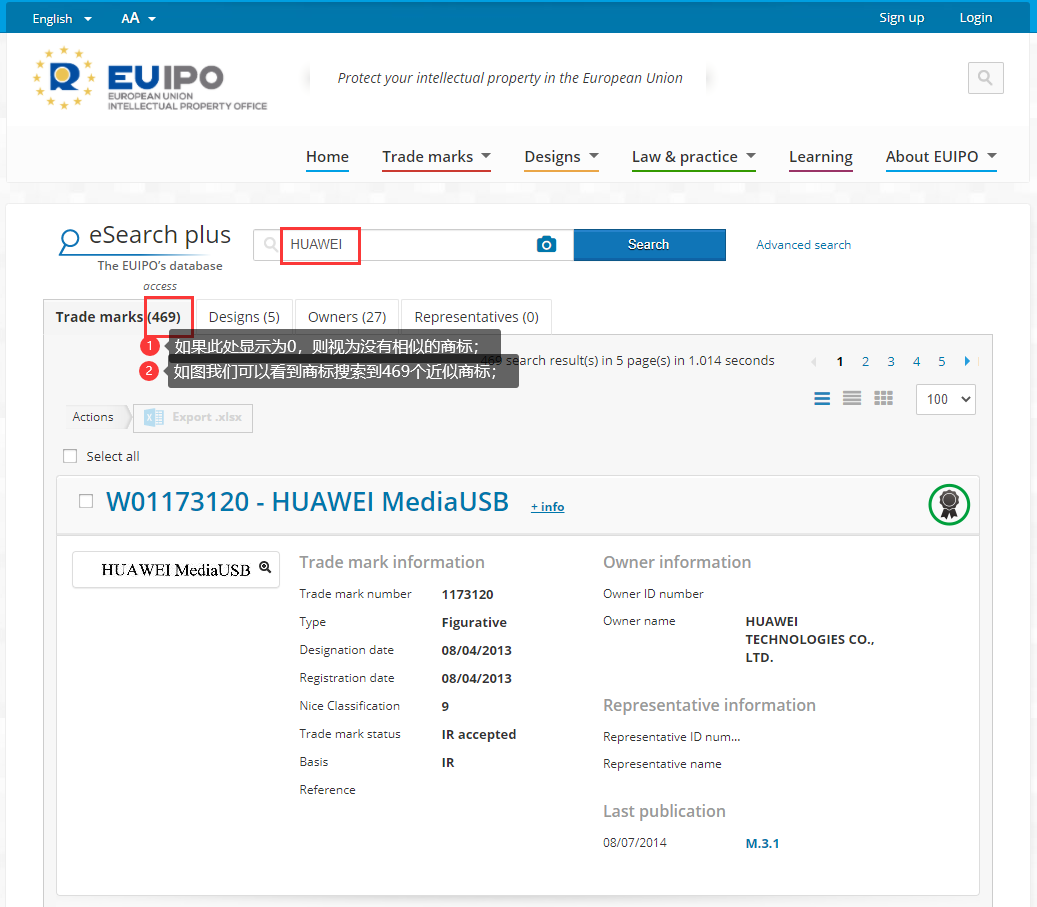Go to results page 2
1037x907 pixels.
(865, 361)
